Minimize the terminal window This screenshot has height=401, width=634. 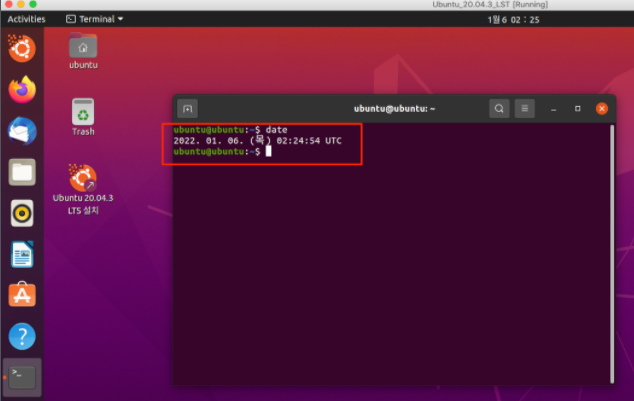click(554, 109)
